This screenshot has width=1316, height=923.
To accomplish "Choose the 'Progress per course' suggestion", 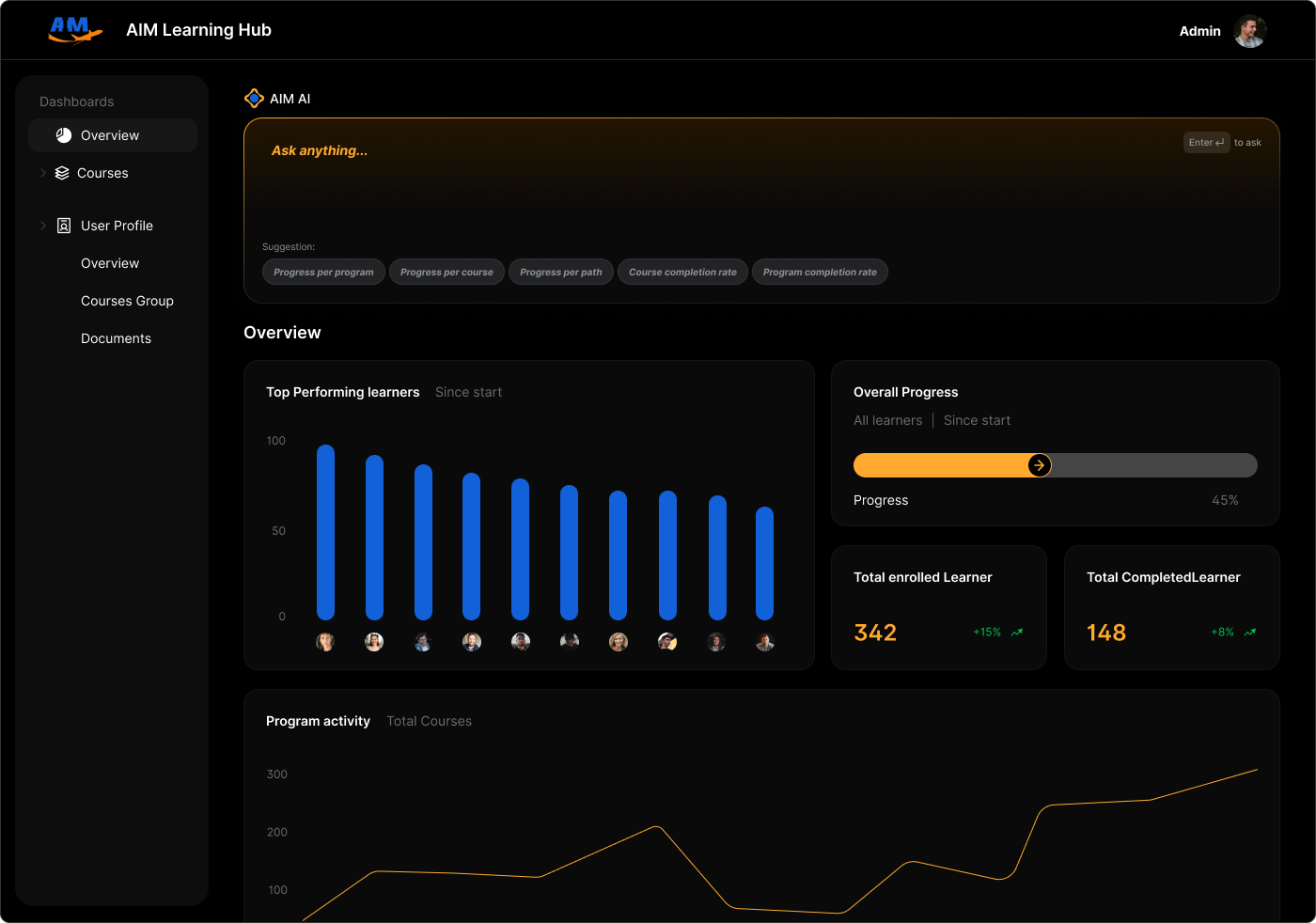I will coord(446,272).
